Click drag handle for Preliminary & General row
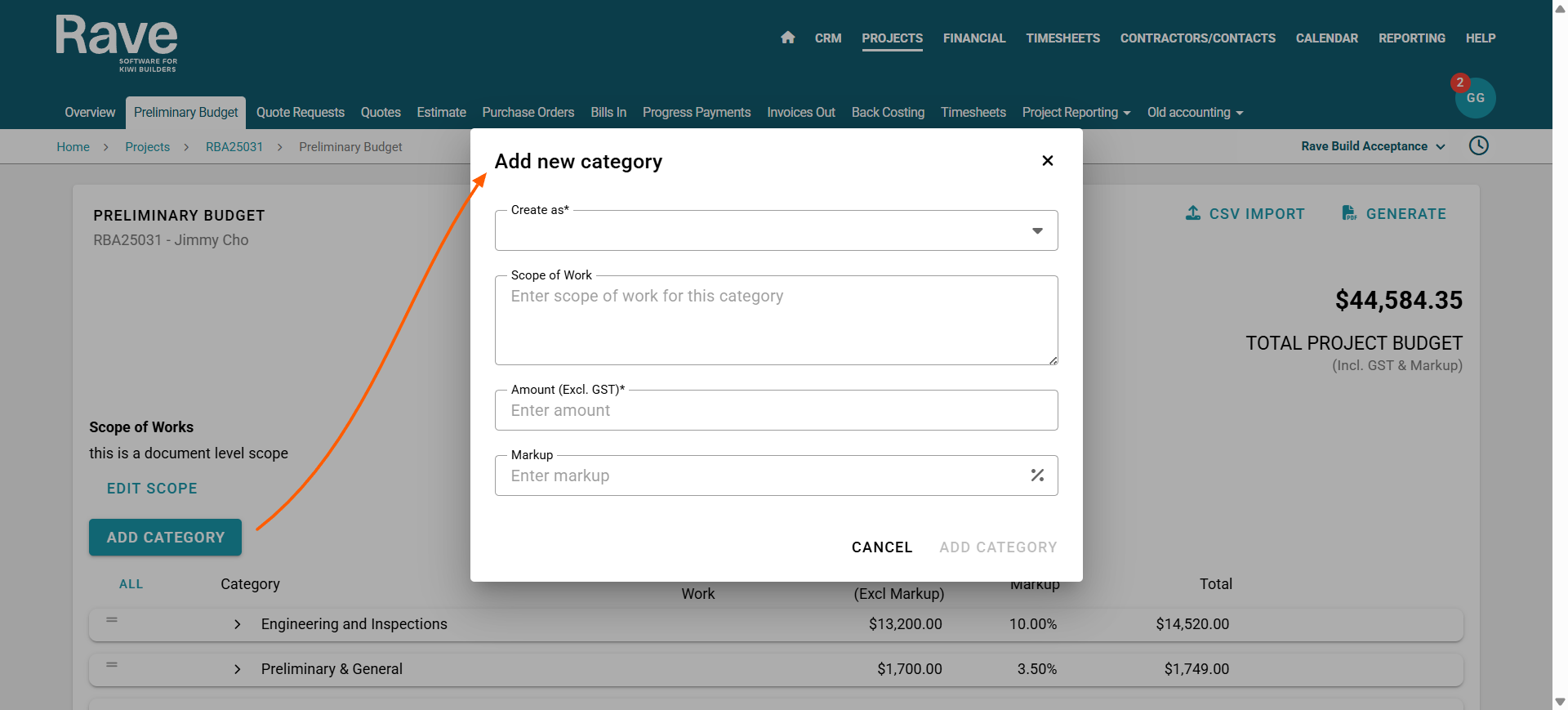The width and height of the screenshot is (1568, 710). [112, 665]
